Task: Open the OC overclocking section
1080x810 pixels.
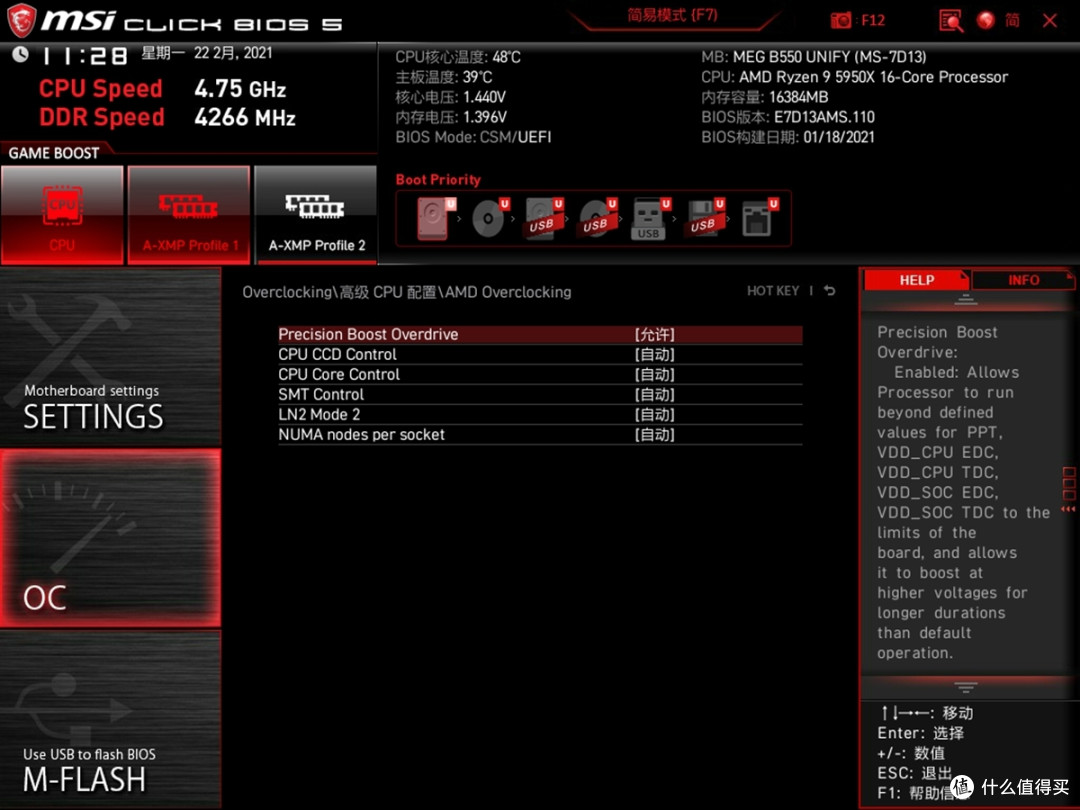Action: pyautogui.click(x=110, y=538)
